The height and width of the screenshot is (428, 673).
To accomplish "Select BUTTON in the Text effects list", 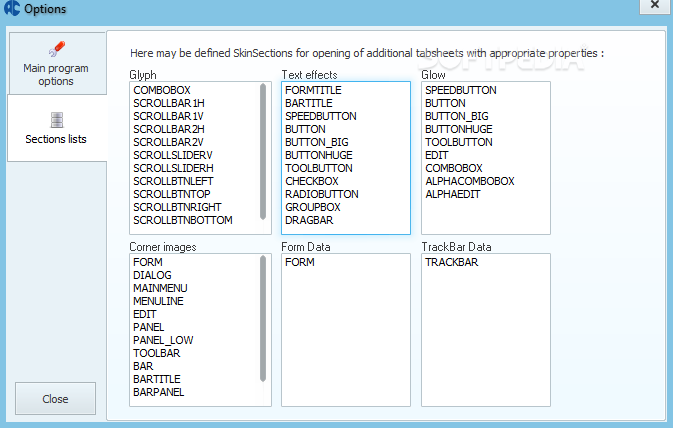I will [x=305, y=129].
